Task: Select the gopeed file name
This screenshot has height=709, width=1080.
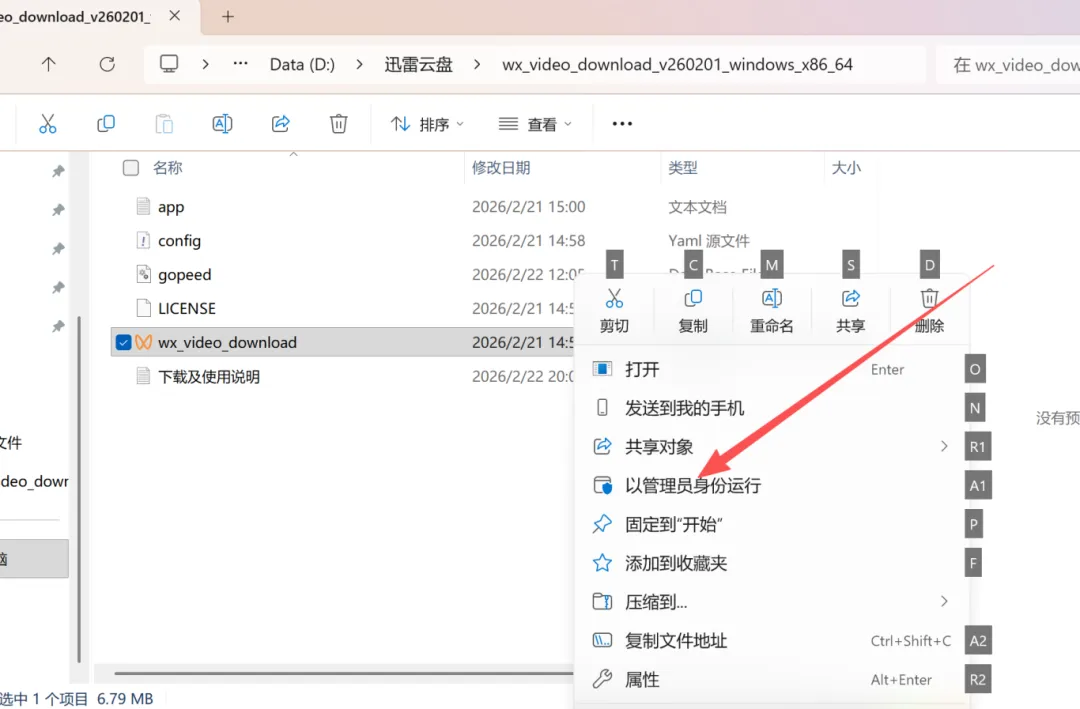Action: pos(185,274)
